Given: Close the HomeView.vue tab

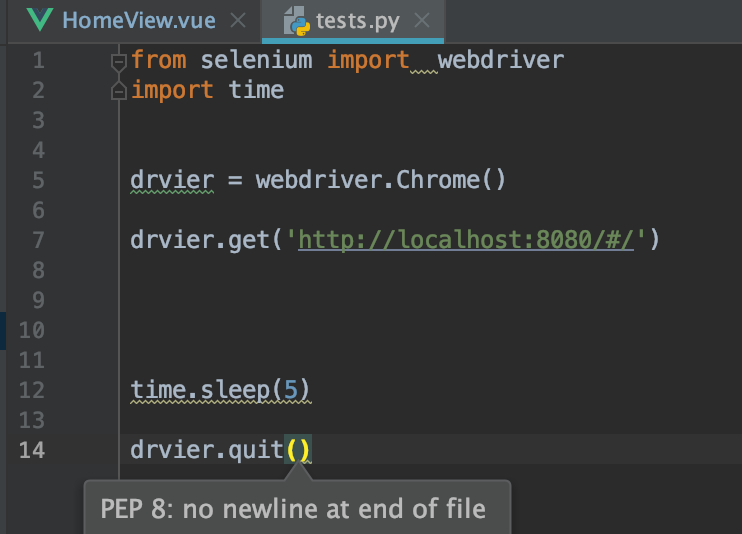Looking at the screenshot, I should click(238, 20).
